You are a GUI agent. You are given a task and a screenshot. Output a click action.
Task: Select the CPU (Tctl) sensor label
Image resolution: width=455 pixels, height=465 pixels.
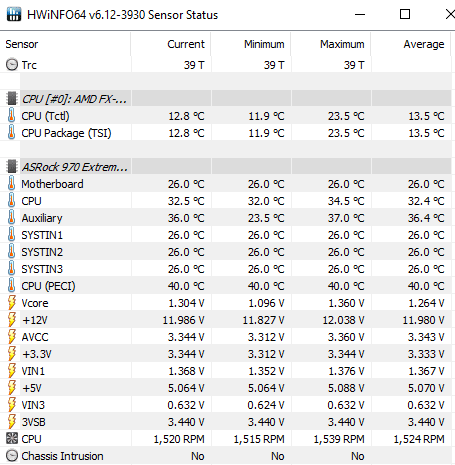(x=45, y=116)
